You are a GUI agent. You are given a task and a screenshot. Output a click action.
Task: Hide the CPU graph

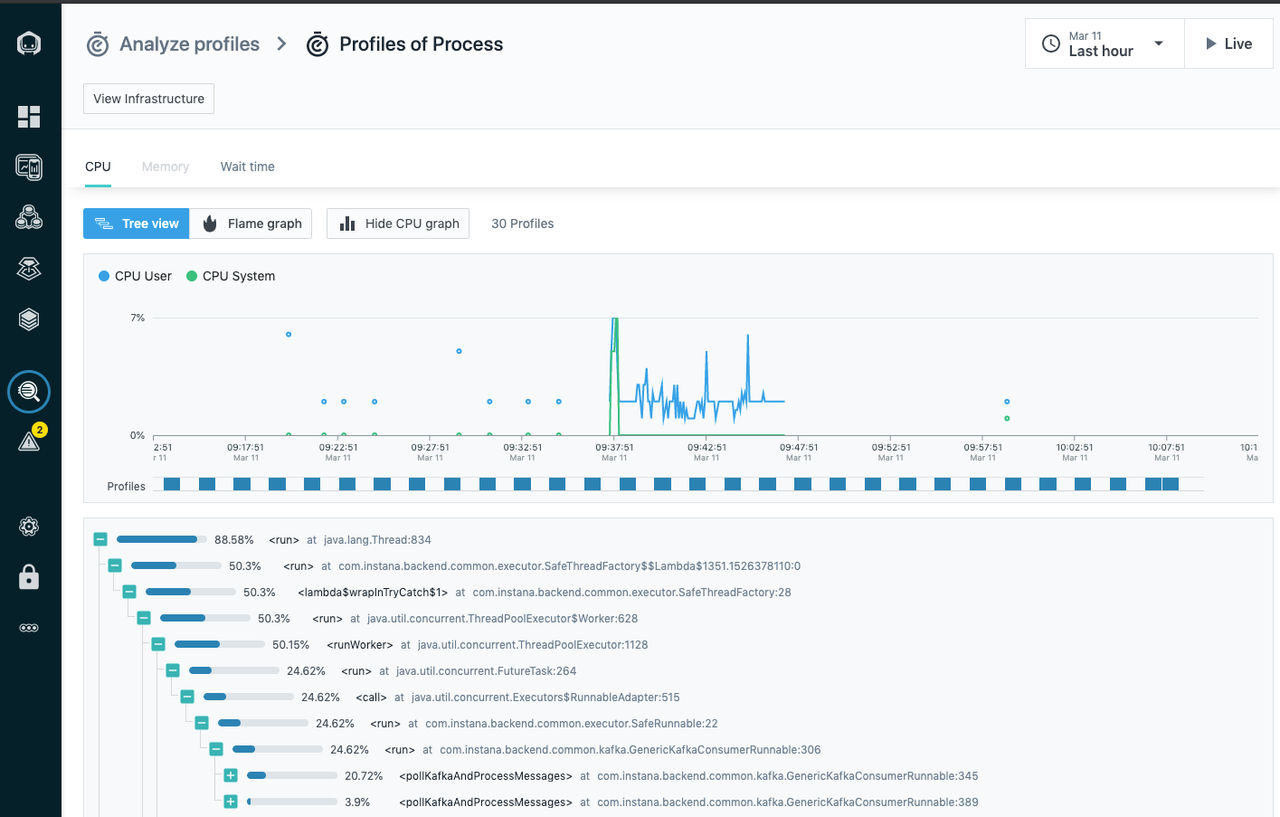[x=399, y=224]
